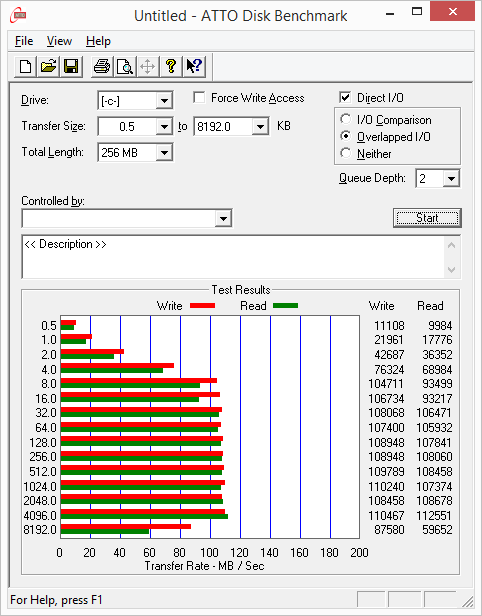
Task: Click the Description scrollbar down arrow
Action: click(451, 270)
